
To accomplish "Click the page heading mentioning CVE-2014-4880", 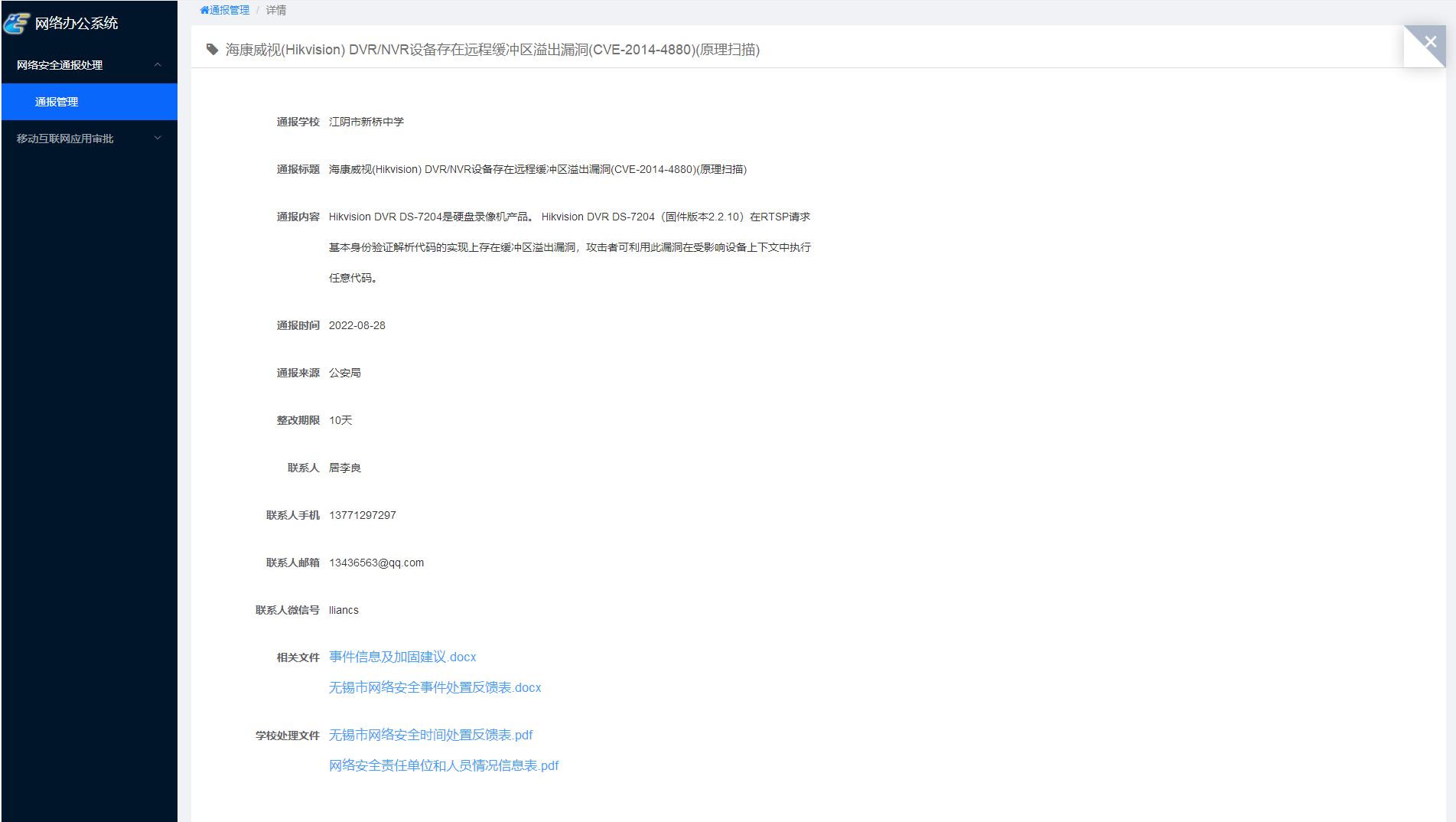I will coord(493,50).
